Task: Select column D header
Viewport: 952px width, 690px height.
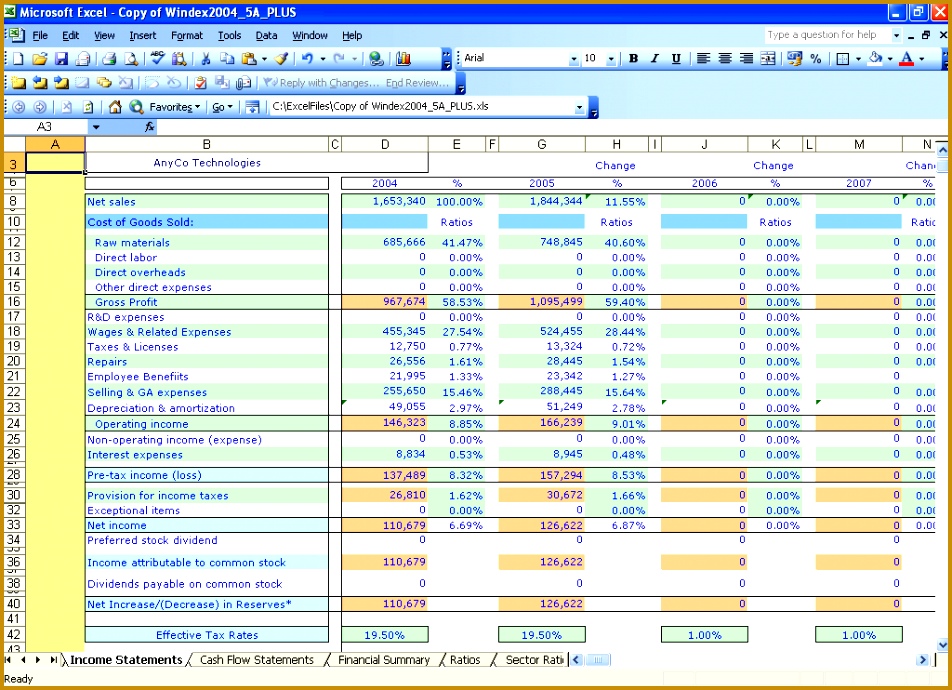Action: pos(385,145)
